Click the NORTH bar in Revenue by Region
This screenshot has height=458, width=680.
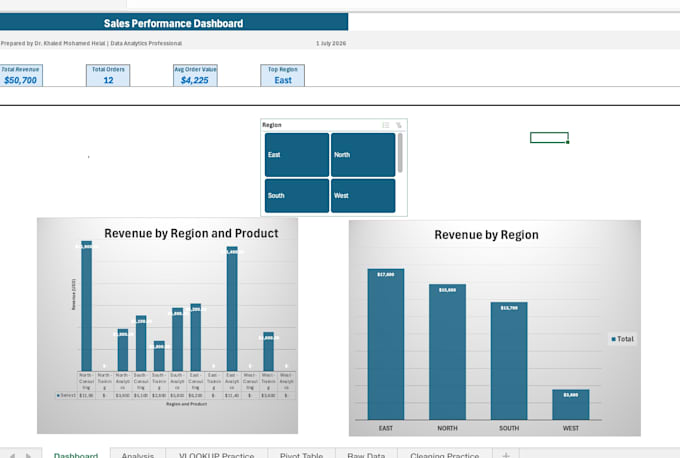point(448,352)
